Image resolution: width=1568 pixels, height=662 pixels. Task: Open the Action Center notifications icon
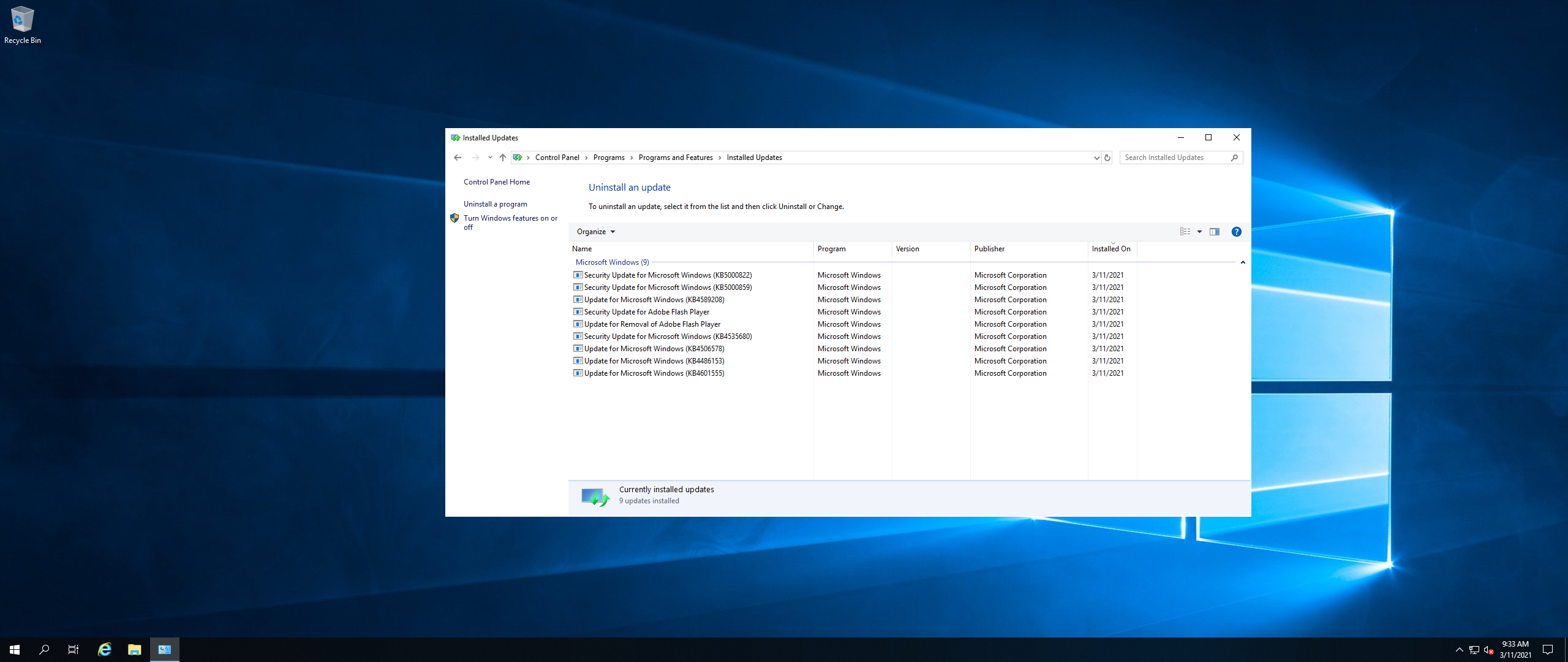click(1548, 650)
